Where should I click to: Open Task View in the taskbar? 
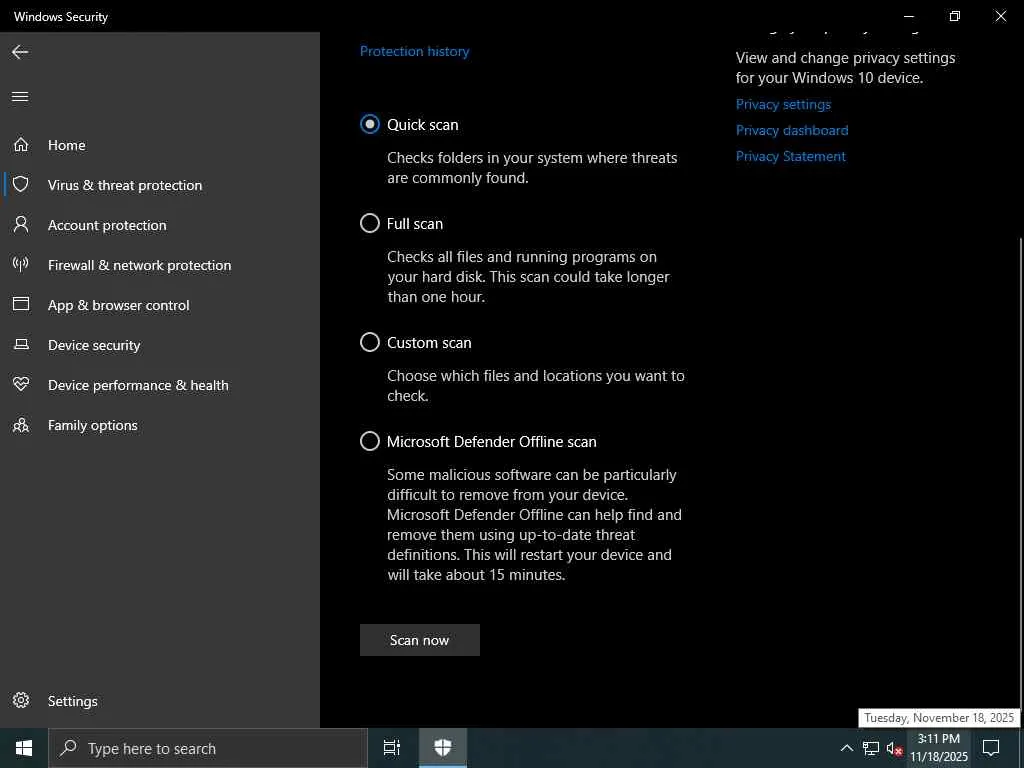click(392, 748)
